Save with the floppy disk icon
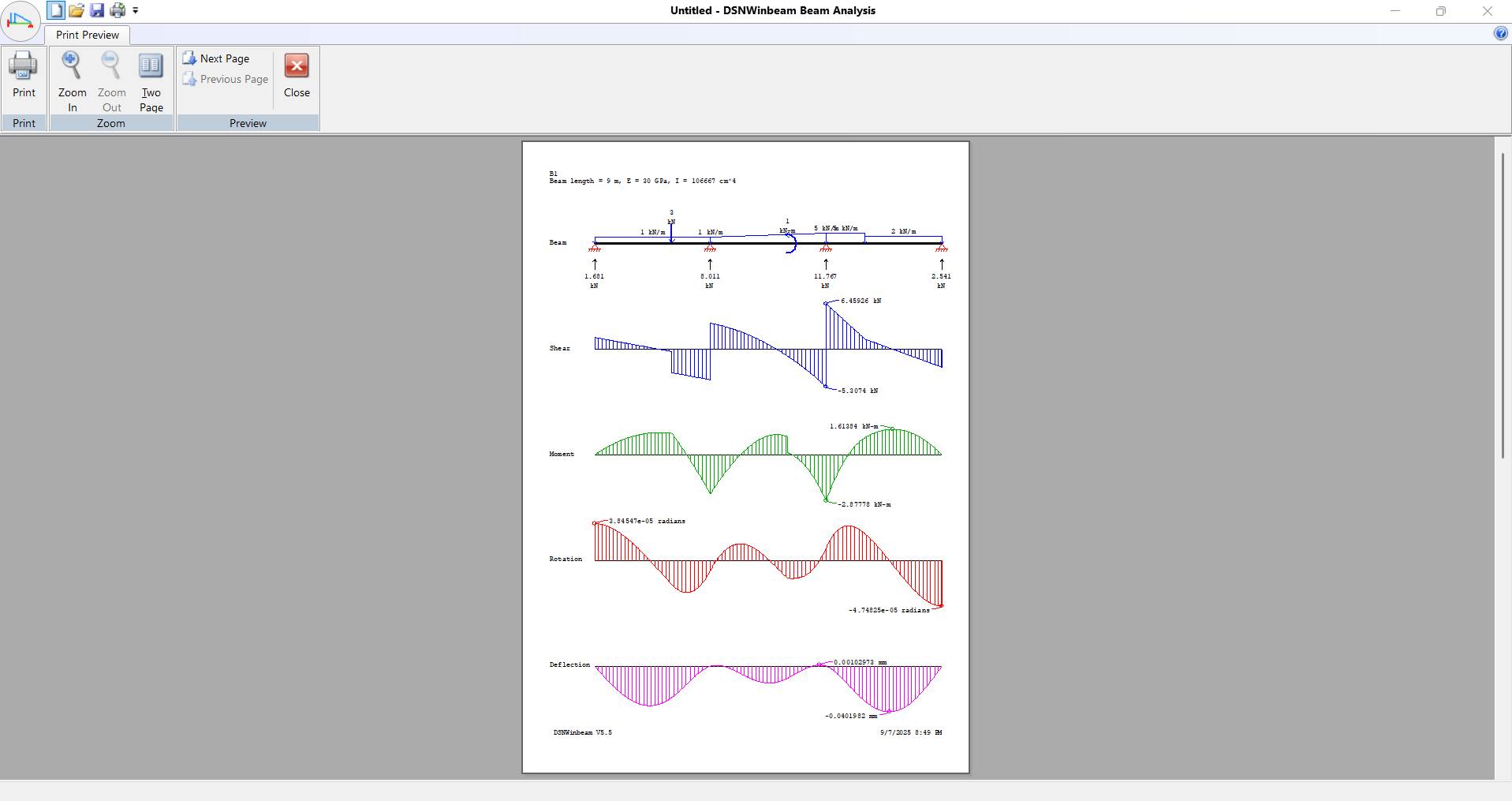The image size is (1512, 801). pyautogui.click(x=97, y=10)
